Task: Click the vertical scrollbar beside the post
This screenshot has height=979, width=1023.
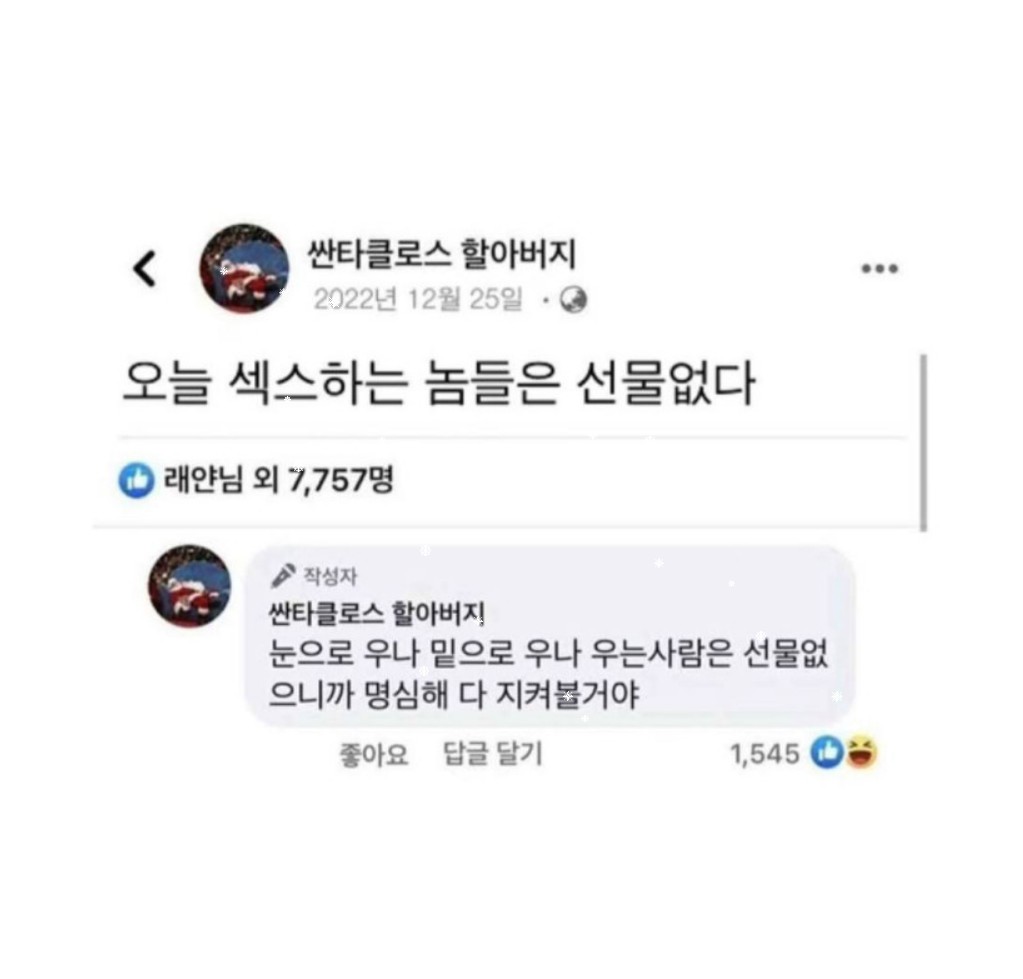Action: (923, 443)
